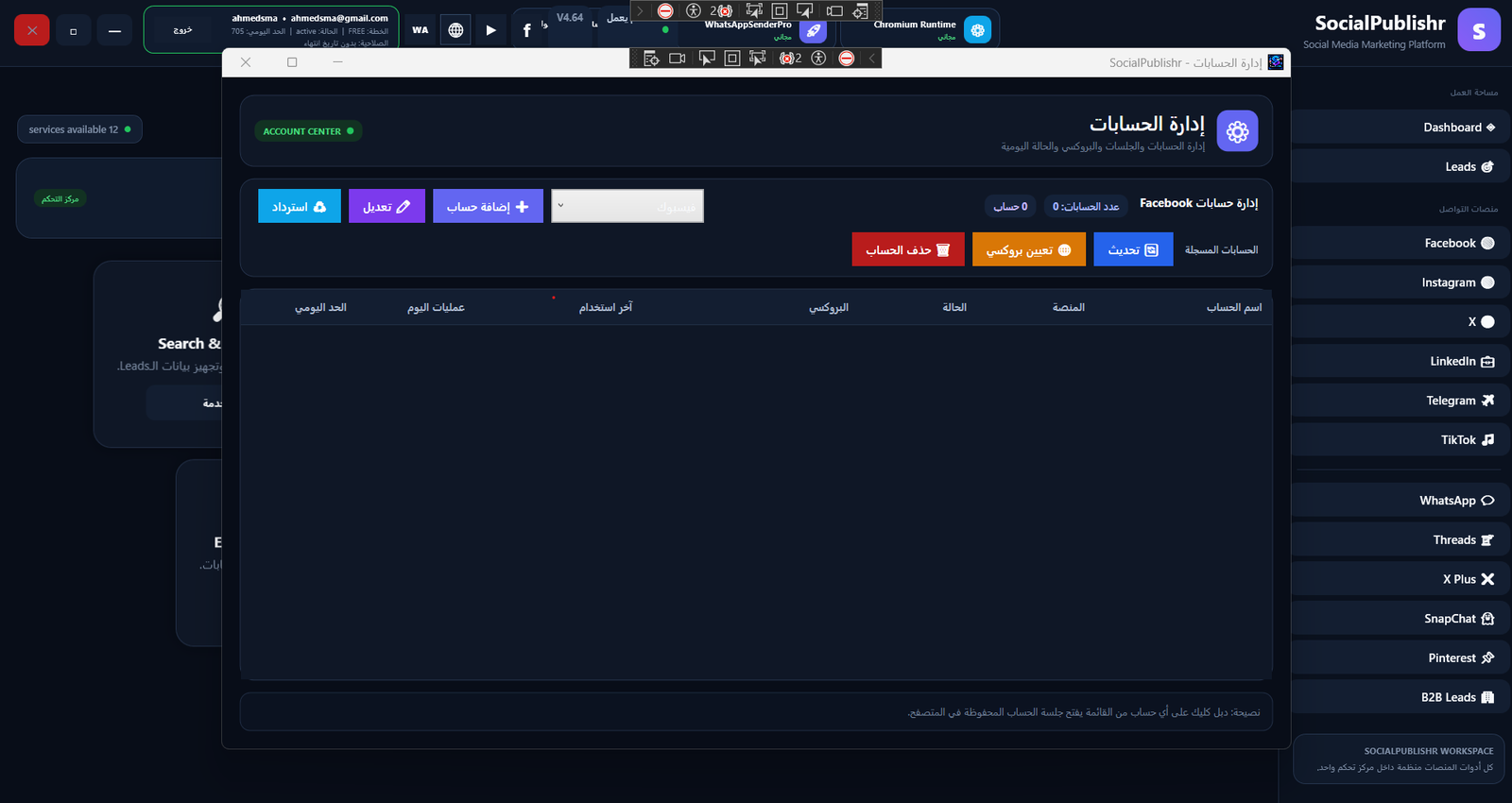Click the globe icon in top bar
Image resolution: width=1512 pixels, height=803 pixels.
click(x=455, y=30)
